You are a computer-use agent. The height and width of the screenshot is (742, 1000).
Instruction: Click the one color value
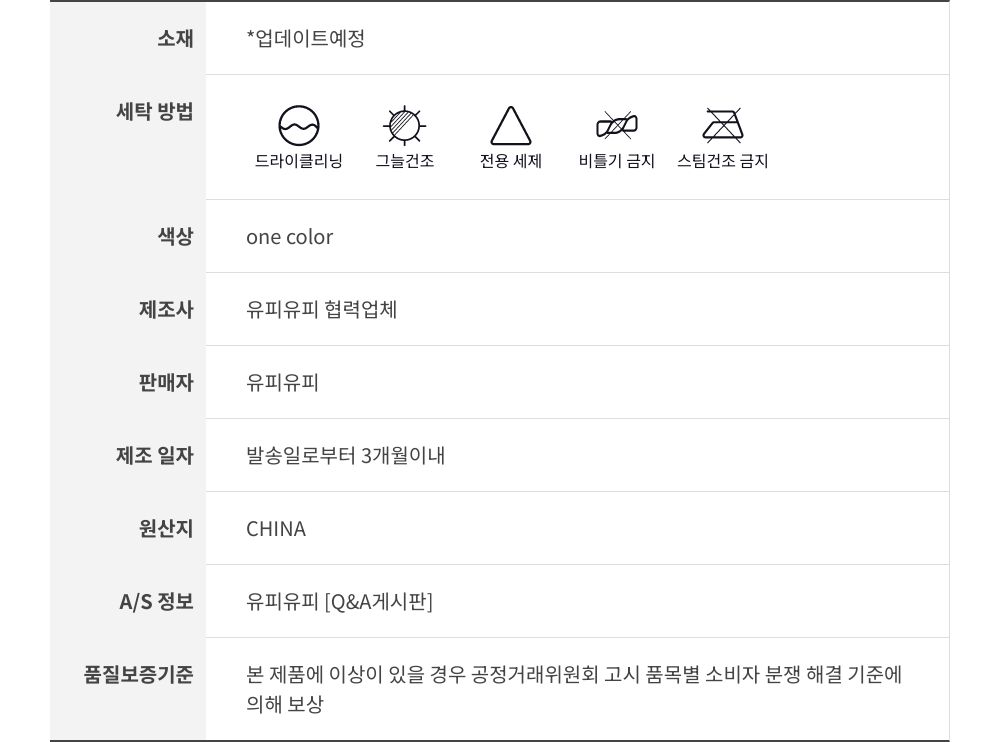289,237
